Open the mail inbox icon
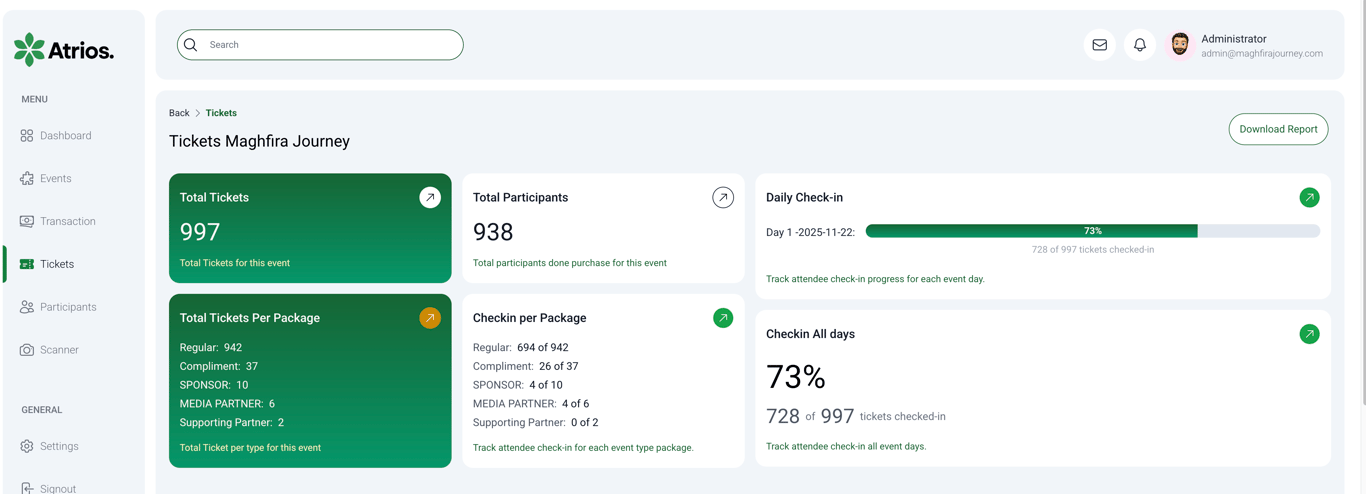The image size is (1366, 494). click(x=1099, y=45)
